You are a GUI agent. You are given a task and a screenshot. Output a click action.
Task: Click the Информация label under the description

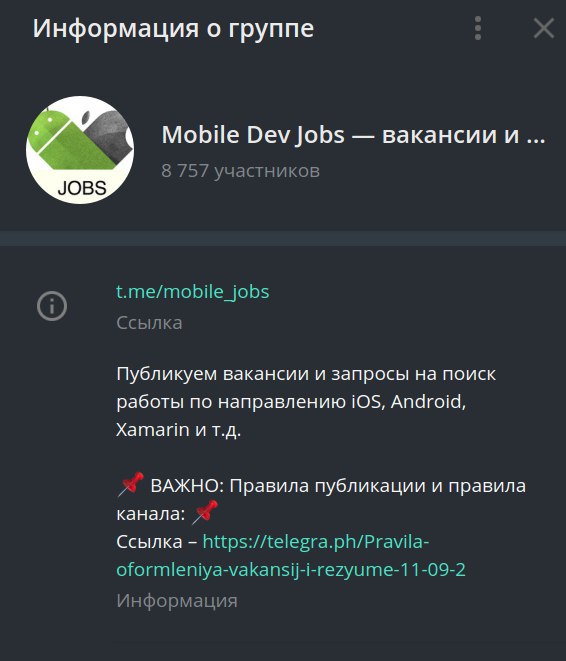tap(177, 601)
